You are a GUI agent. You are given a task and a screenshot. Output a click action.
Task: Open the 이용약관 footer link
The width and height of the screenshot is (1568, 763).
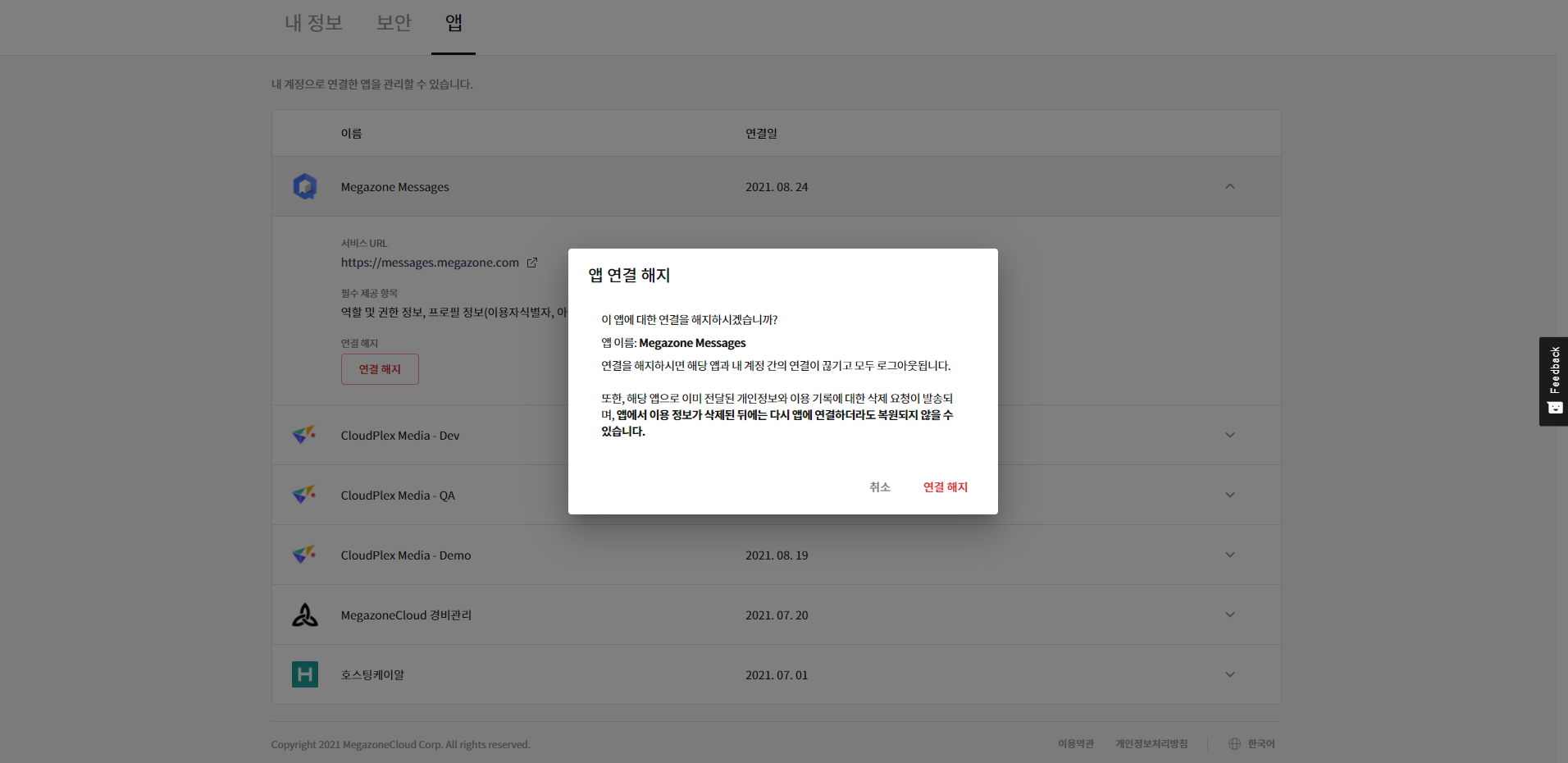coord(1076,743)
